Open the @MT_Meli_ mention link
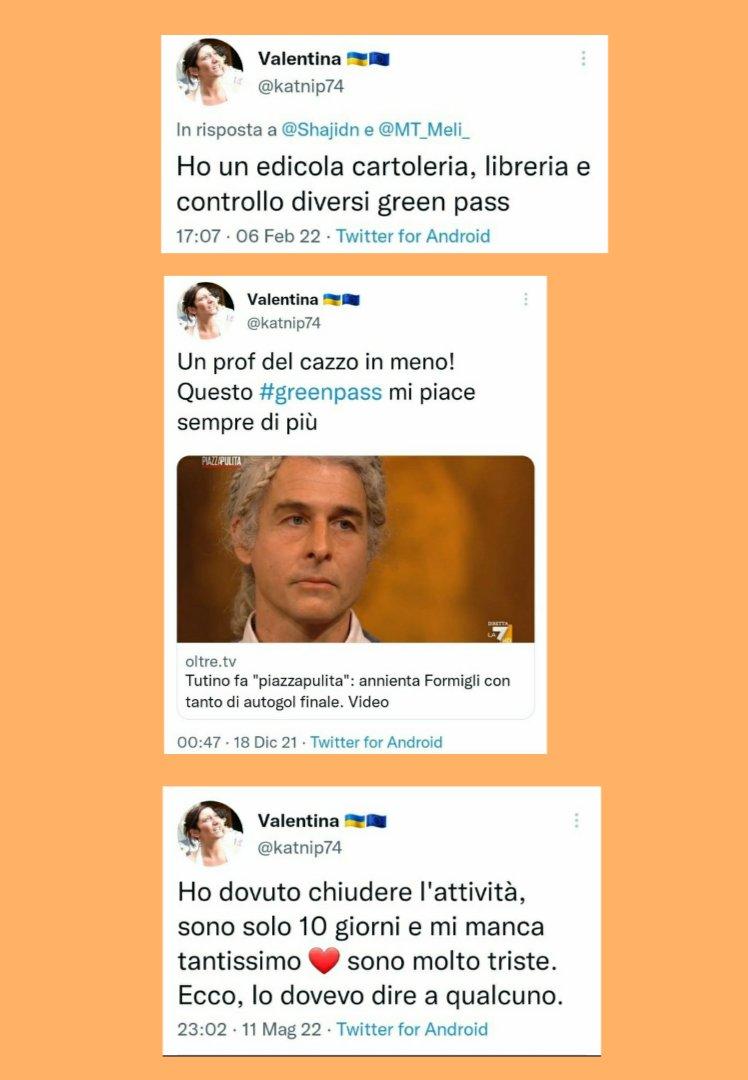 424,129
